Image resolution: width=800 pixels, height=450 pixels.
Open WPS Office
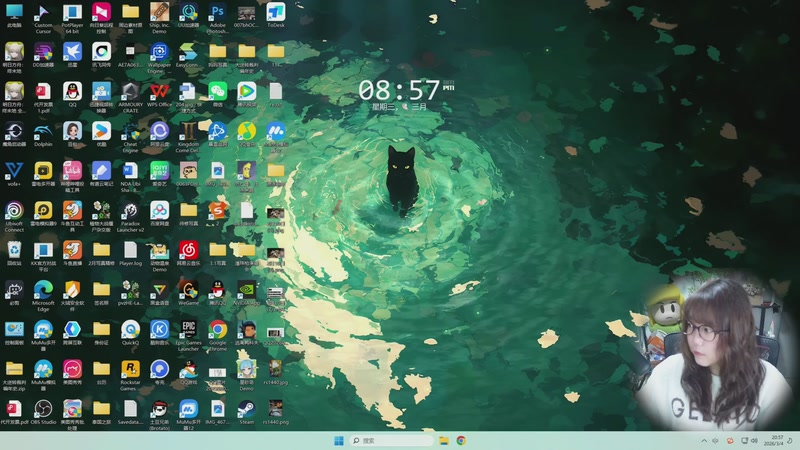click(159, 95)
